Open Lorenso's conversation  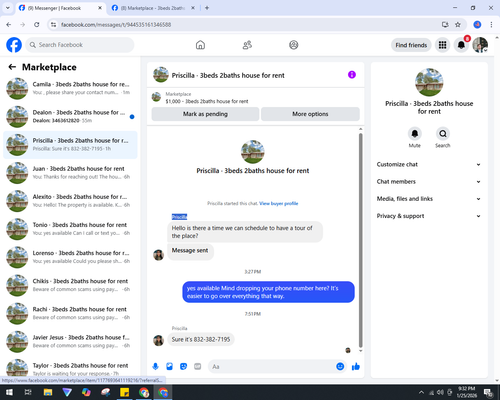tap(70, 257)
